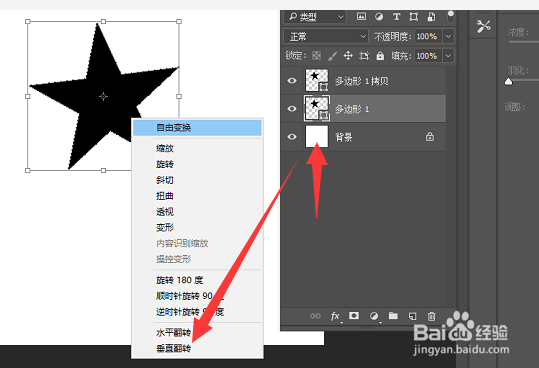
Task: Lock position move icon
Action: (x=348, y=56)
